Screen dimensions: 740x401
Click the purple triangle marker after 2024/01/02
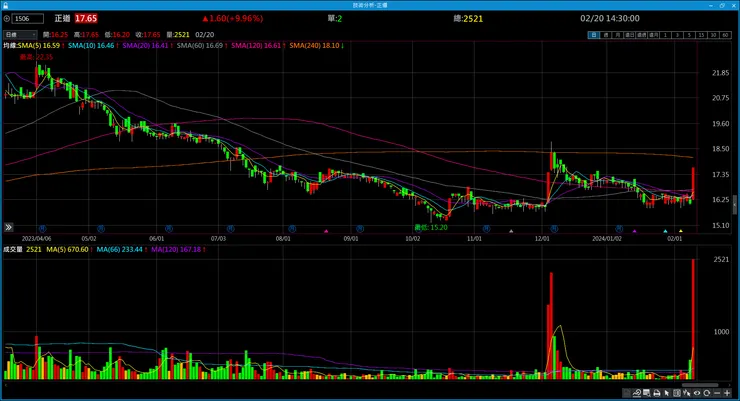[x=635, y=231]
